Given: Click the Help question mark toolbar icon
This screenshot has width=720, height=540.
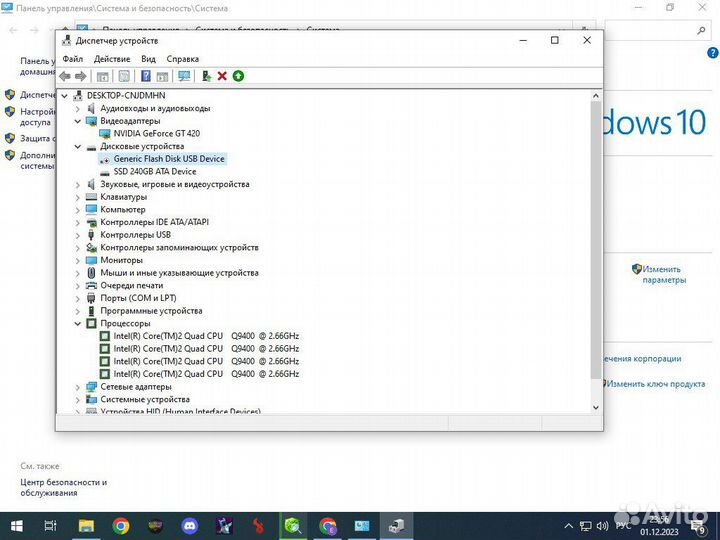Looking at the screenshot, I should point(146,76).
